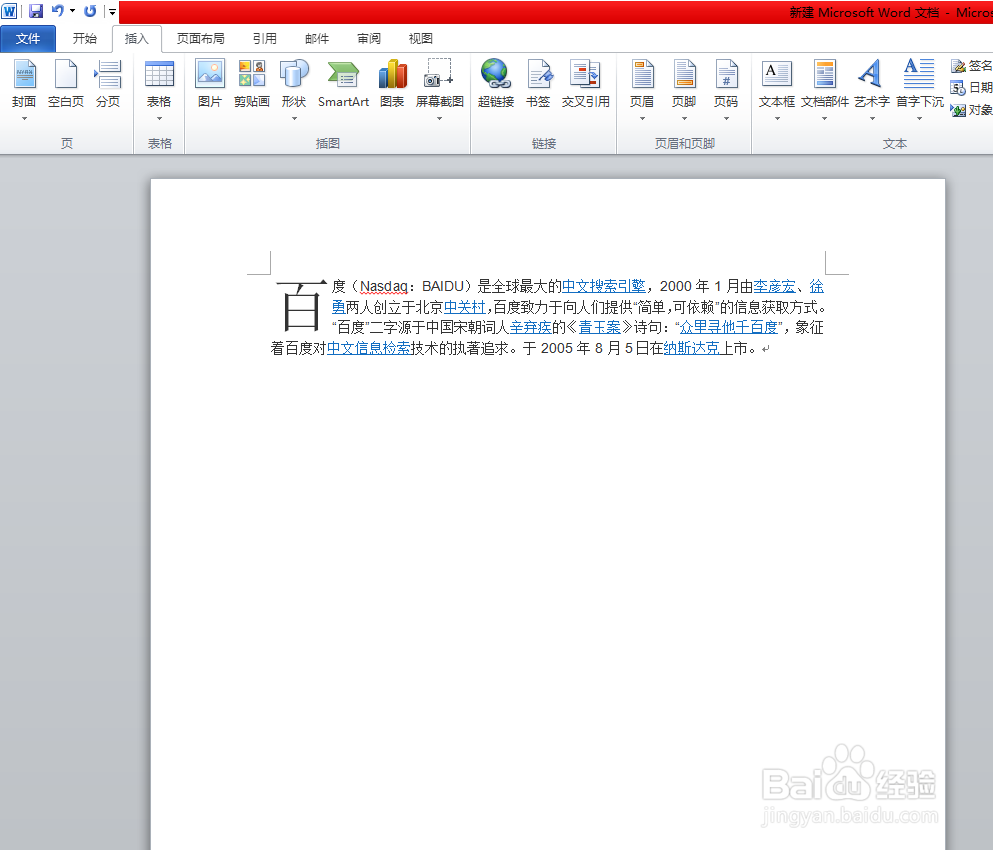Insert a SmartArt graphic

pyautogui.click(x=343, y=83)
